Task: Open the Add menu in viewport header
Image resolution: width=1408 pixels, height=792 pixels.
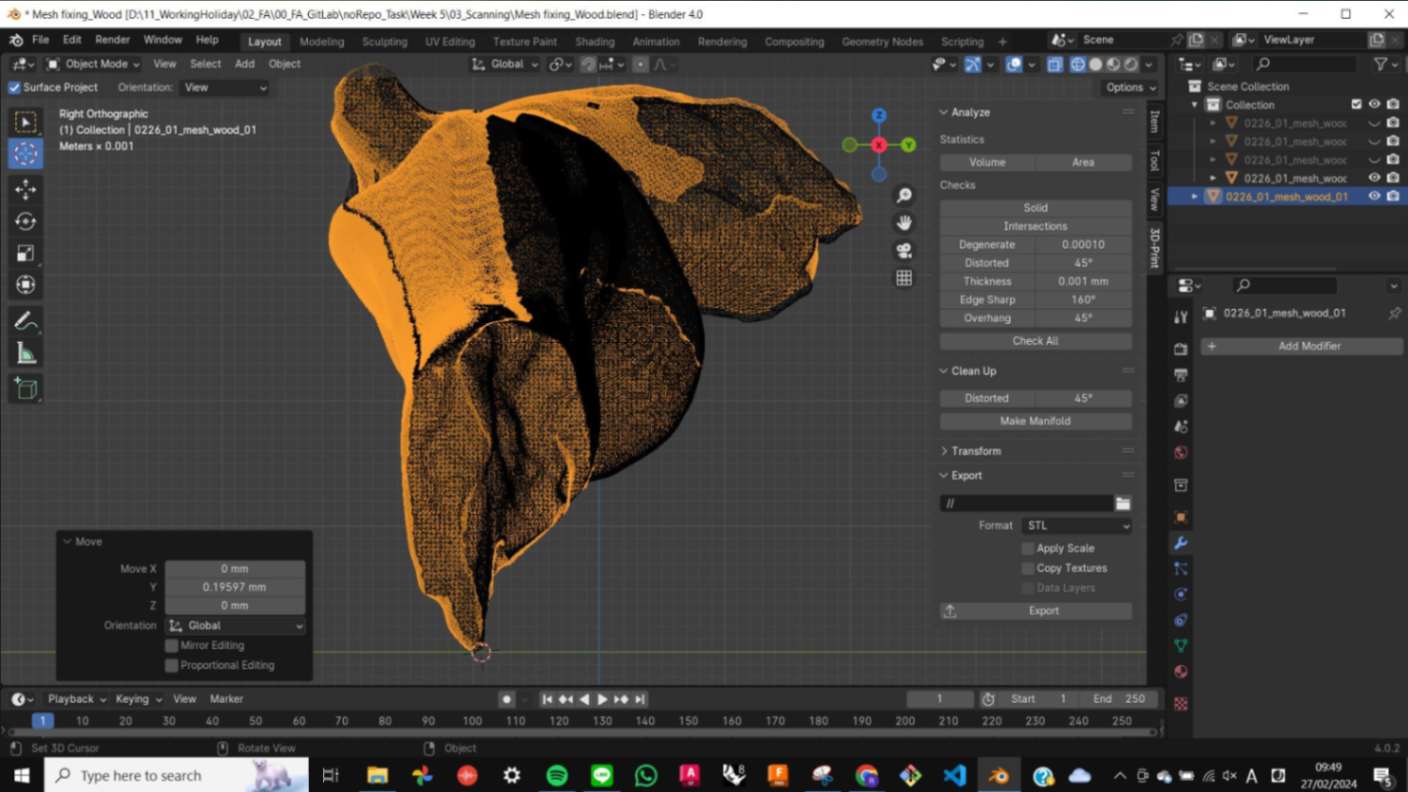Action: (x=244, y=64)
